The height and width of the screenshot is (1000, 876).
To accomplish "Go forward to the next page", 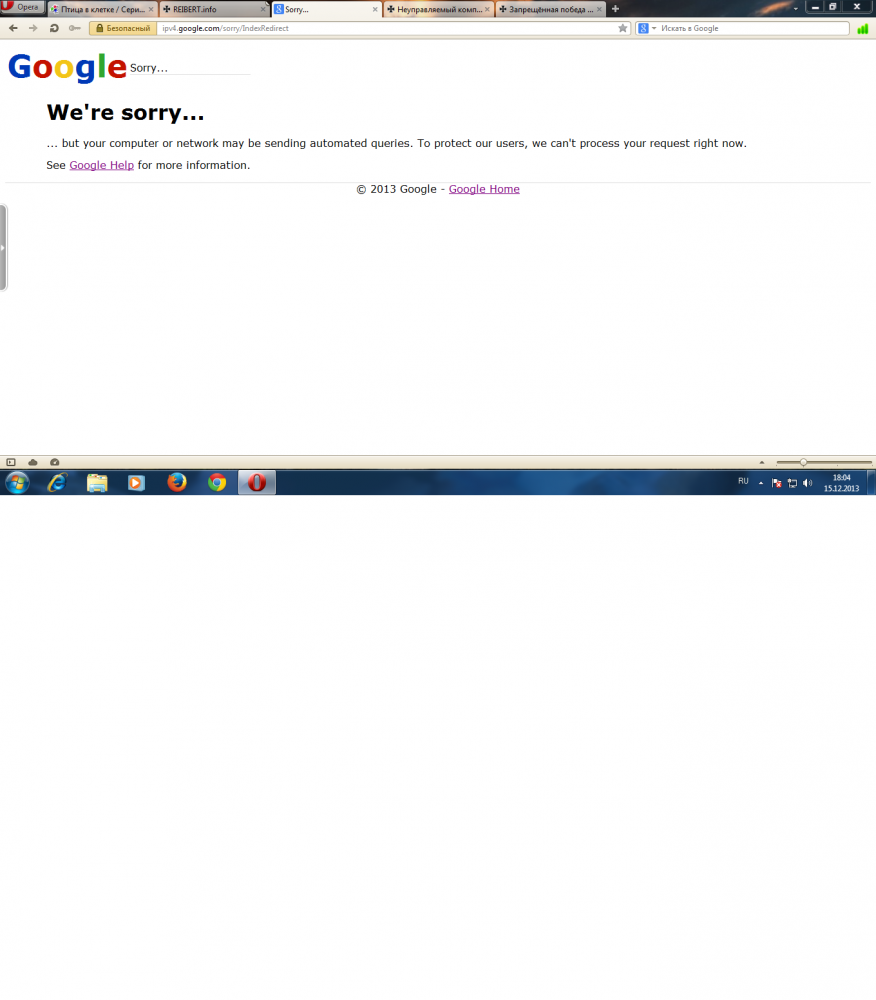I will point(33,28).
